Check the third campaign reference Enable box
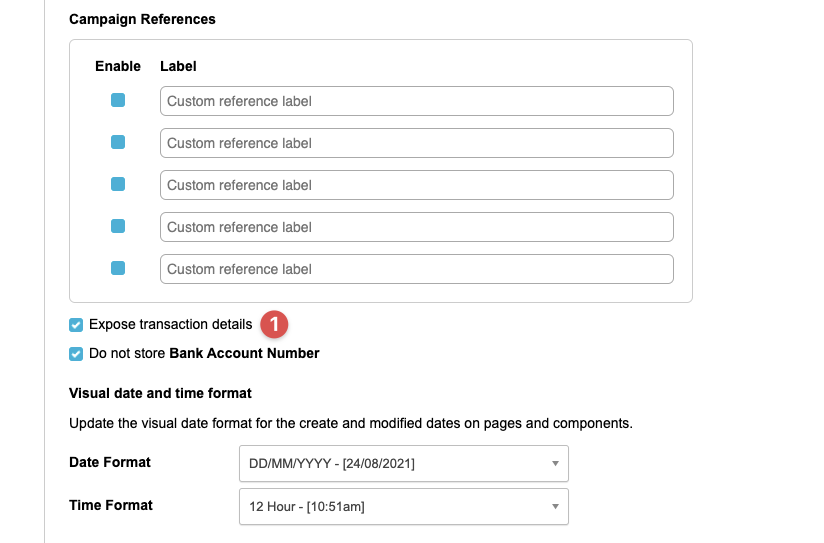824x543 pixels. (118, 184)
